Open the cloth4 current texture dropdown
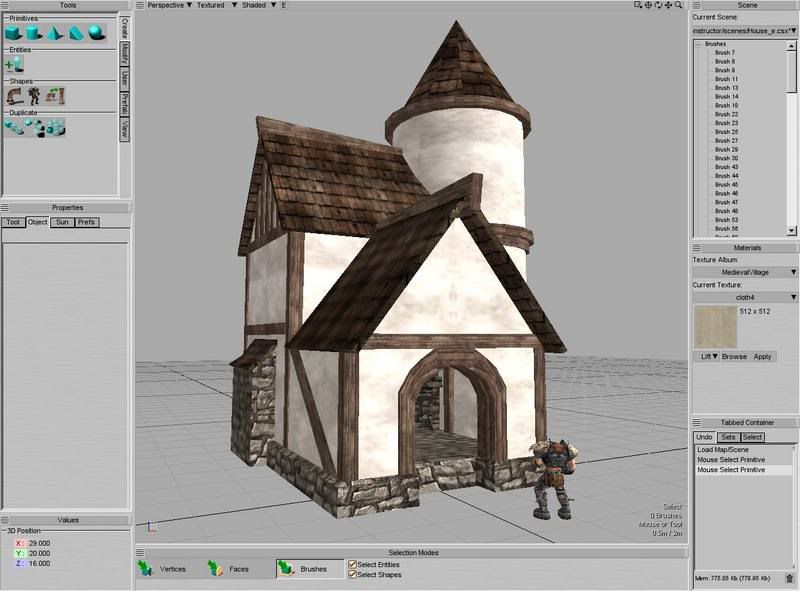800x591 pixels. (745, 297)
